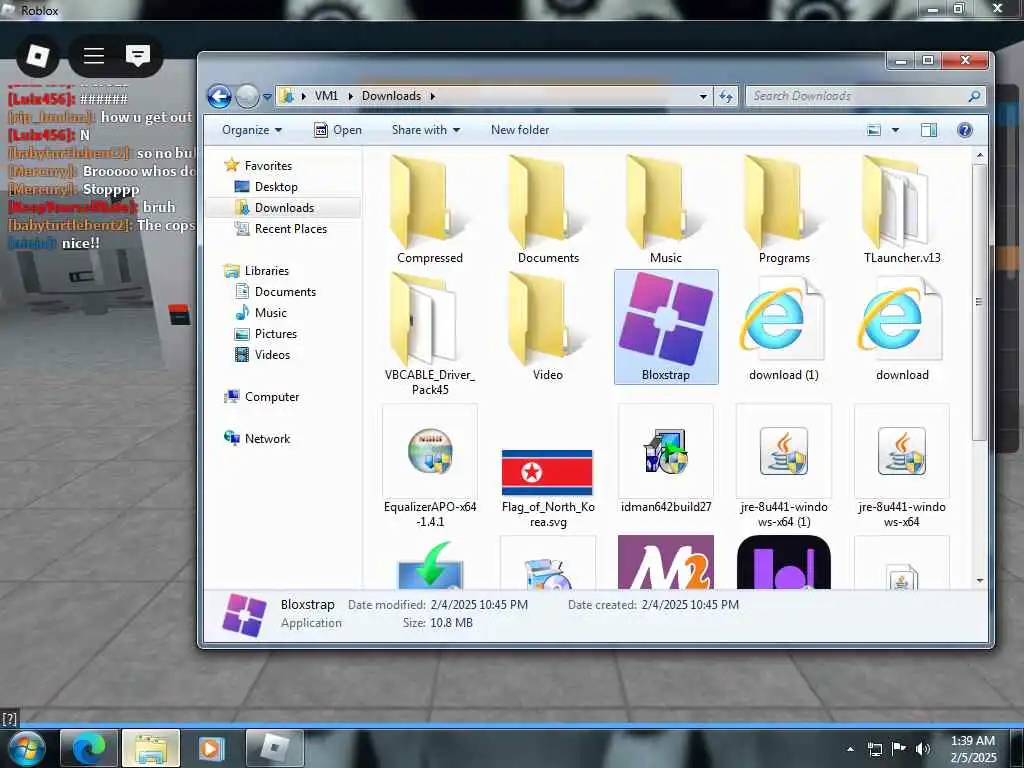
Task: Open Windows Media Player from taskbar
Action: click(x=210, y=748)
